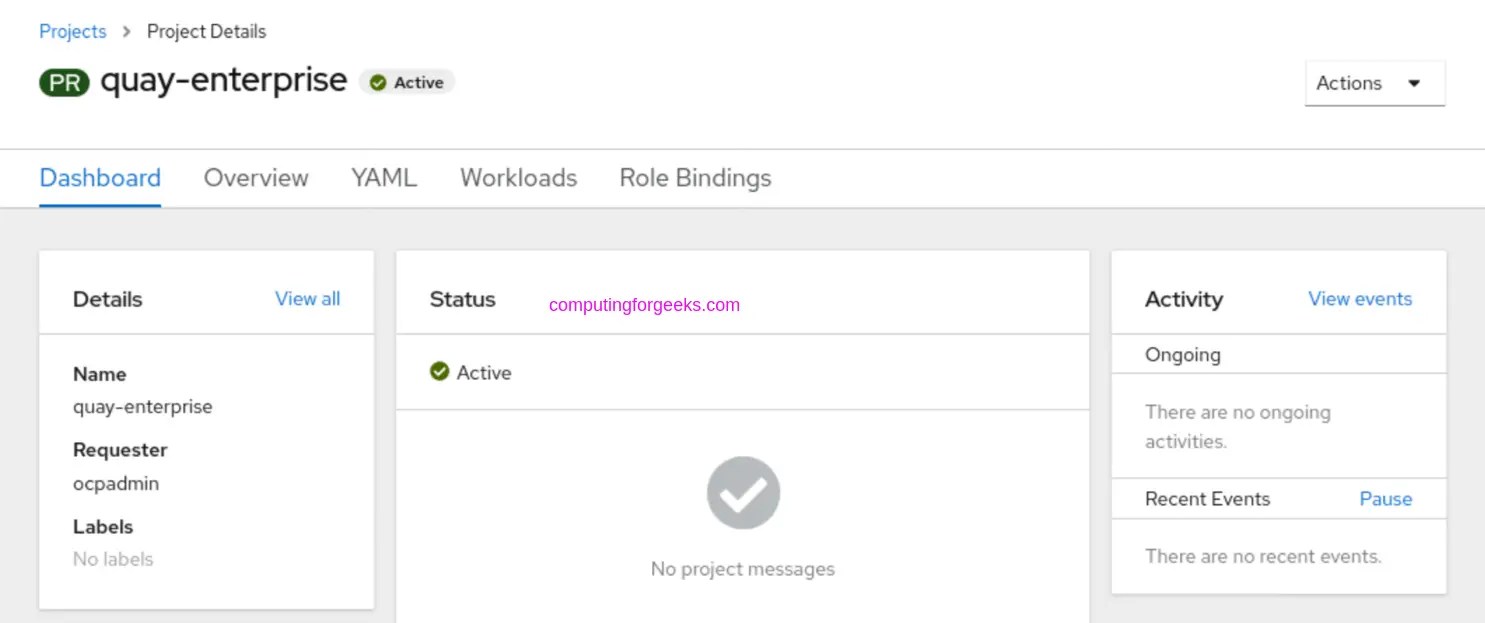Open the Role Bindings tab
The height and width of the screenshot is (623, 1485).
tap(694, 178)
